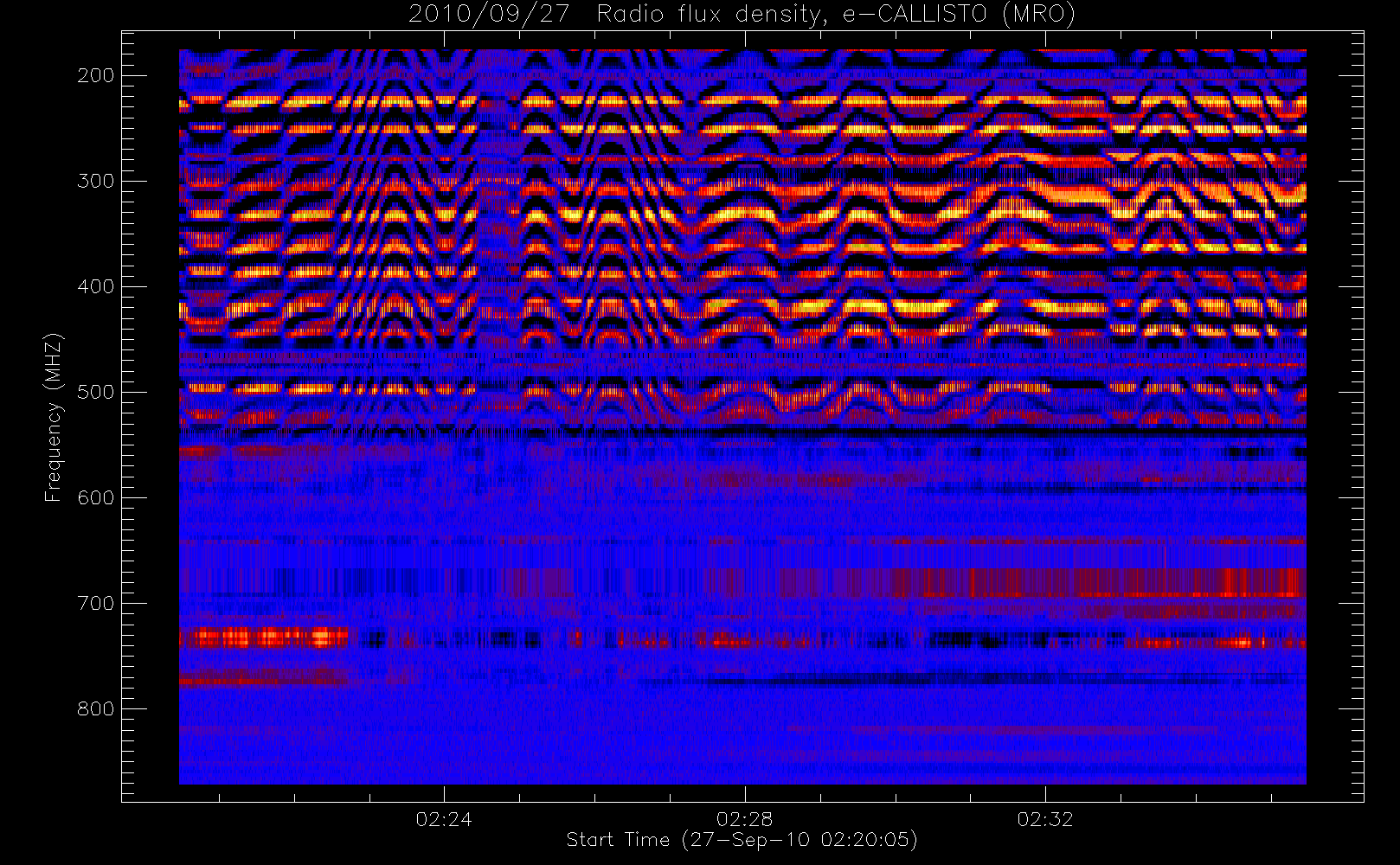Viewport: 1400px width, 865px height.
Task: Select the Frequency (MHz) axis label
Action: coord(54,417)
